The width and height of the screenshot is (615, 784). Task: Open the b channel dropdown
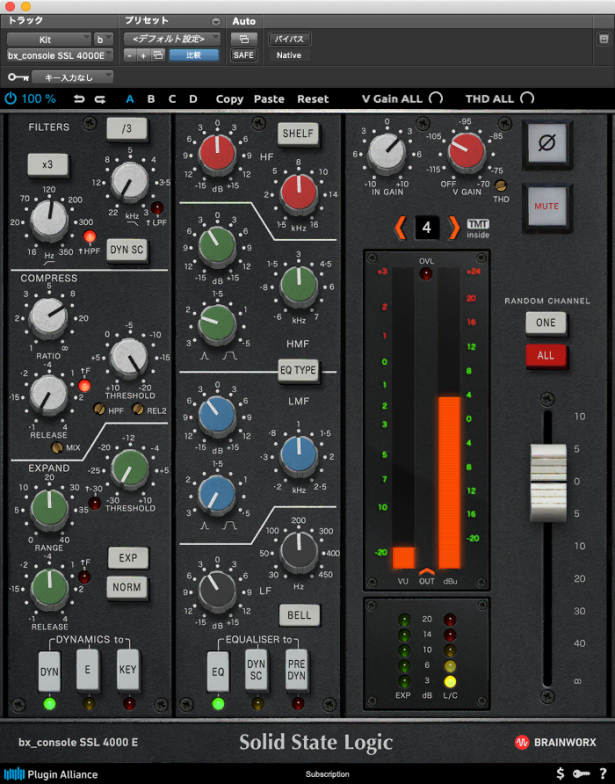[x=104, y=39]
